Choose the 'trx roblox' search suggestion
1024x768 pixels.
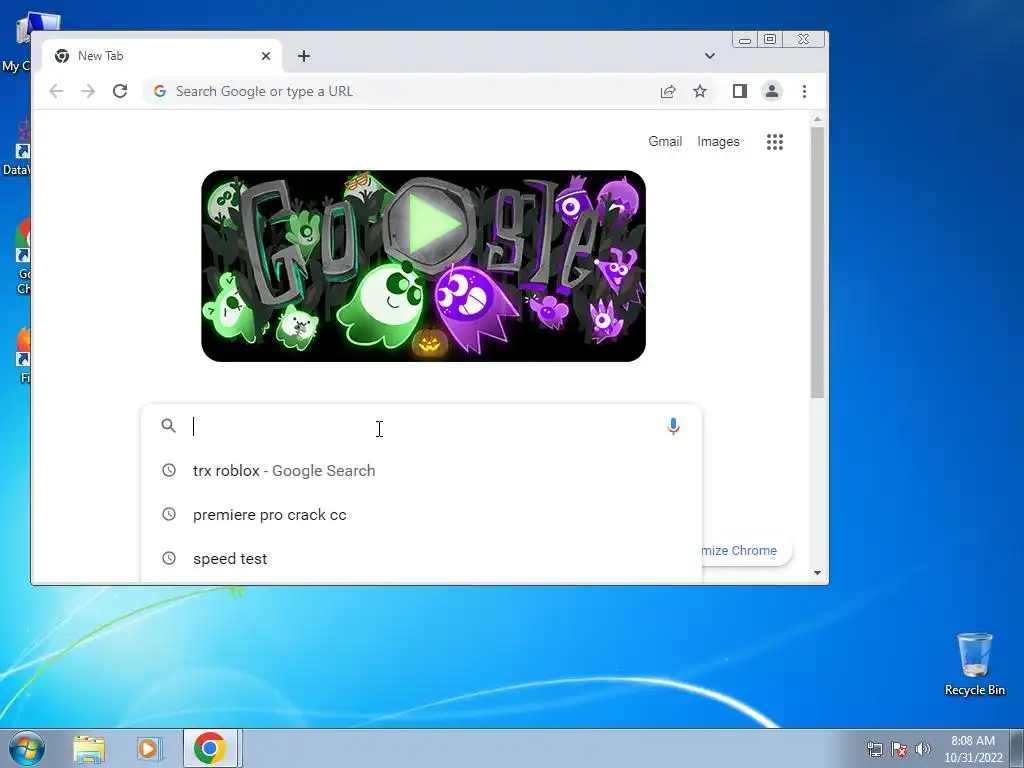point(421,471)
